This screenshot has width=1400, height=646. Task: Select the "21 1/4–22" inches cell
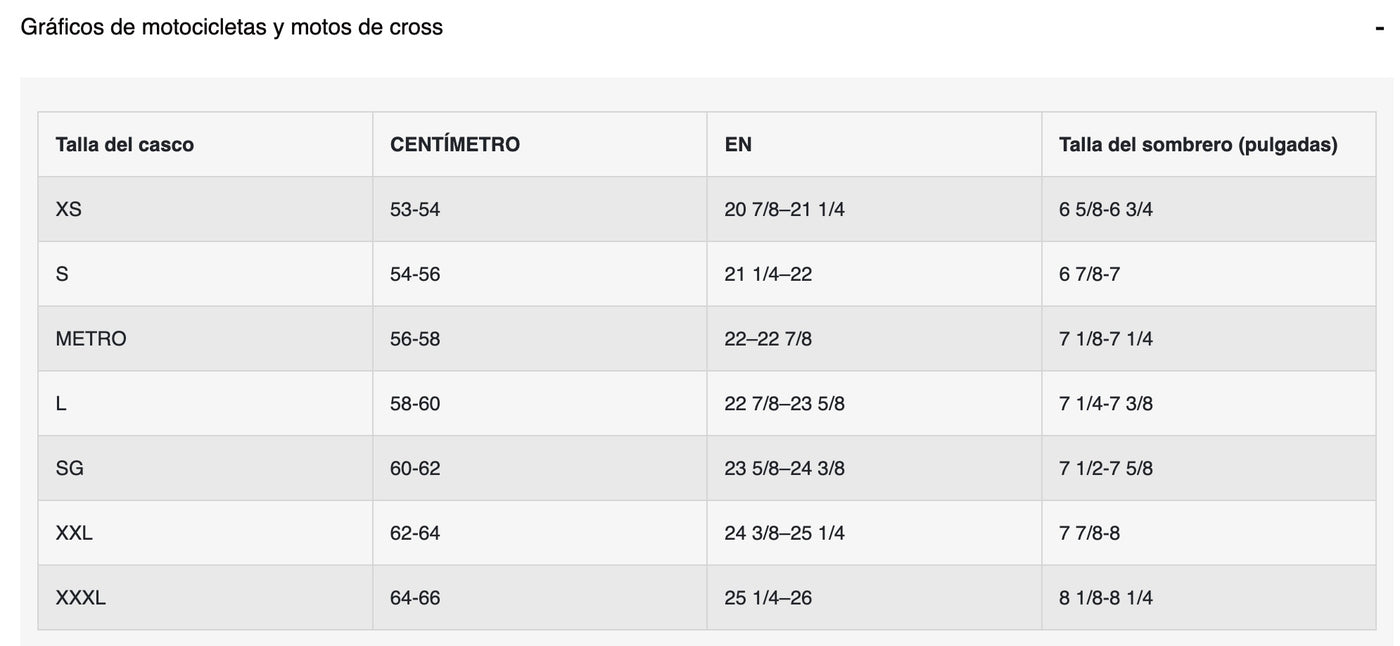pyautogui.click(x=768, y=274)
